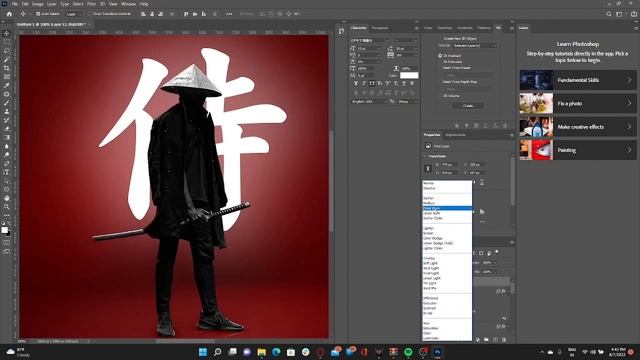Select the Zoom tool in the toolbar
The width and height of the screenshot is (640, 360).
7,207
